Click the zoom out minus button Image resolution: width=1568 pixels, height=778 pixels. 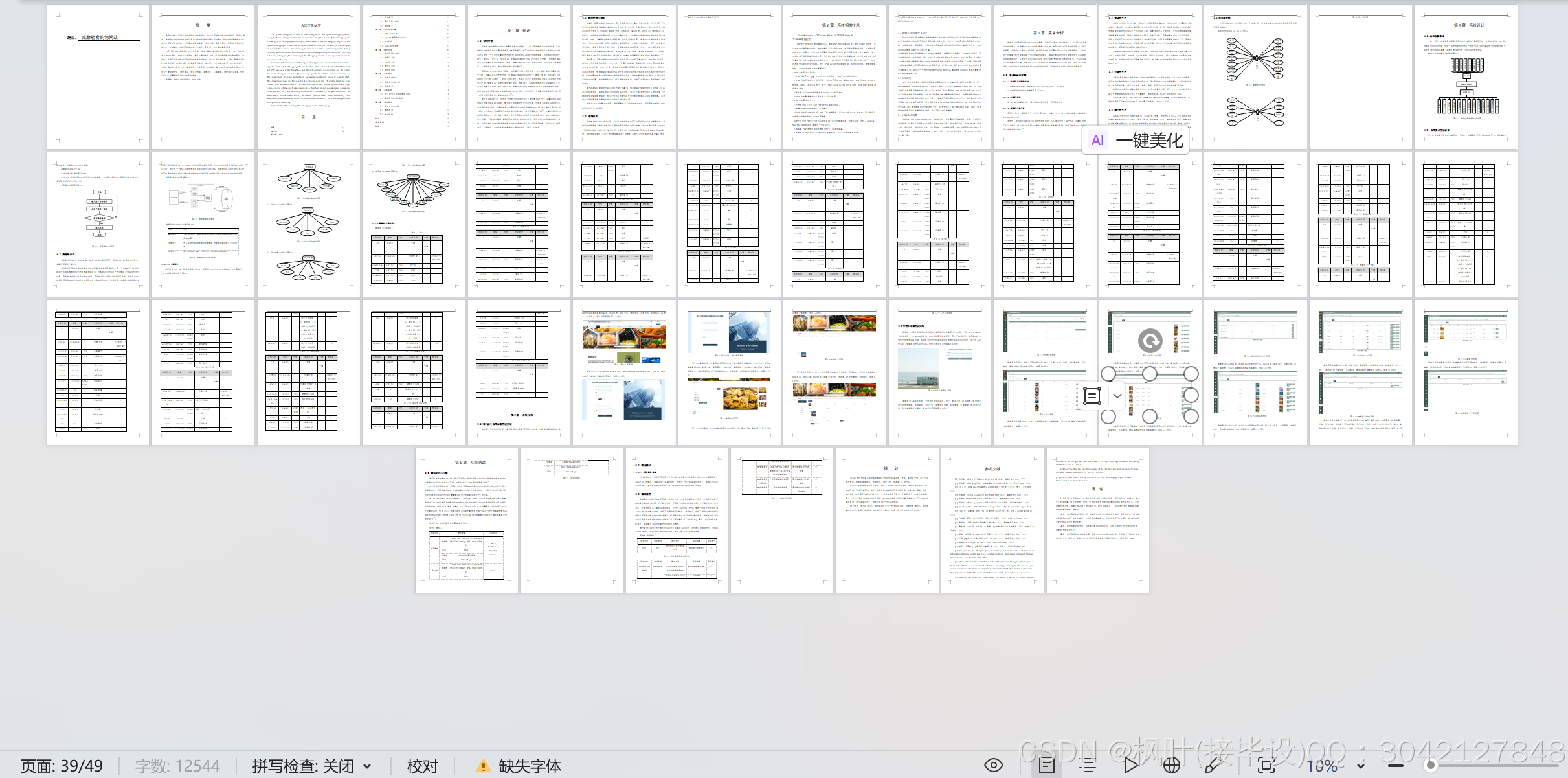coord(1396,766)
